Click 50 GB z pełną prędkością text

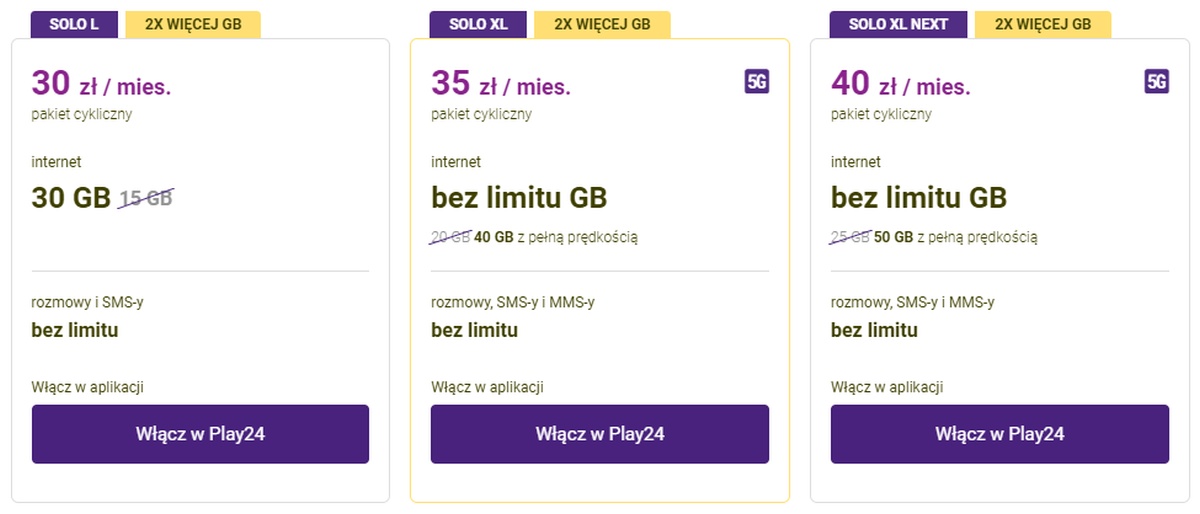point(955,237)
